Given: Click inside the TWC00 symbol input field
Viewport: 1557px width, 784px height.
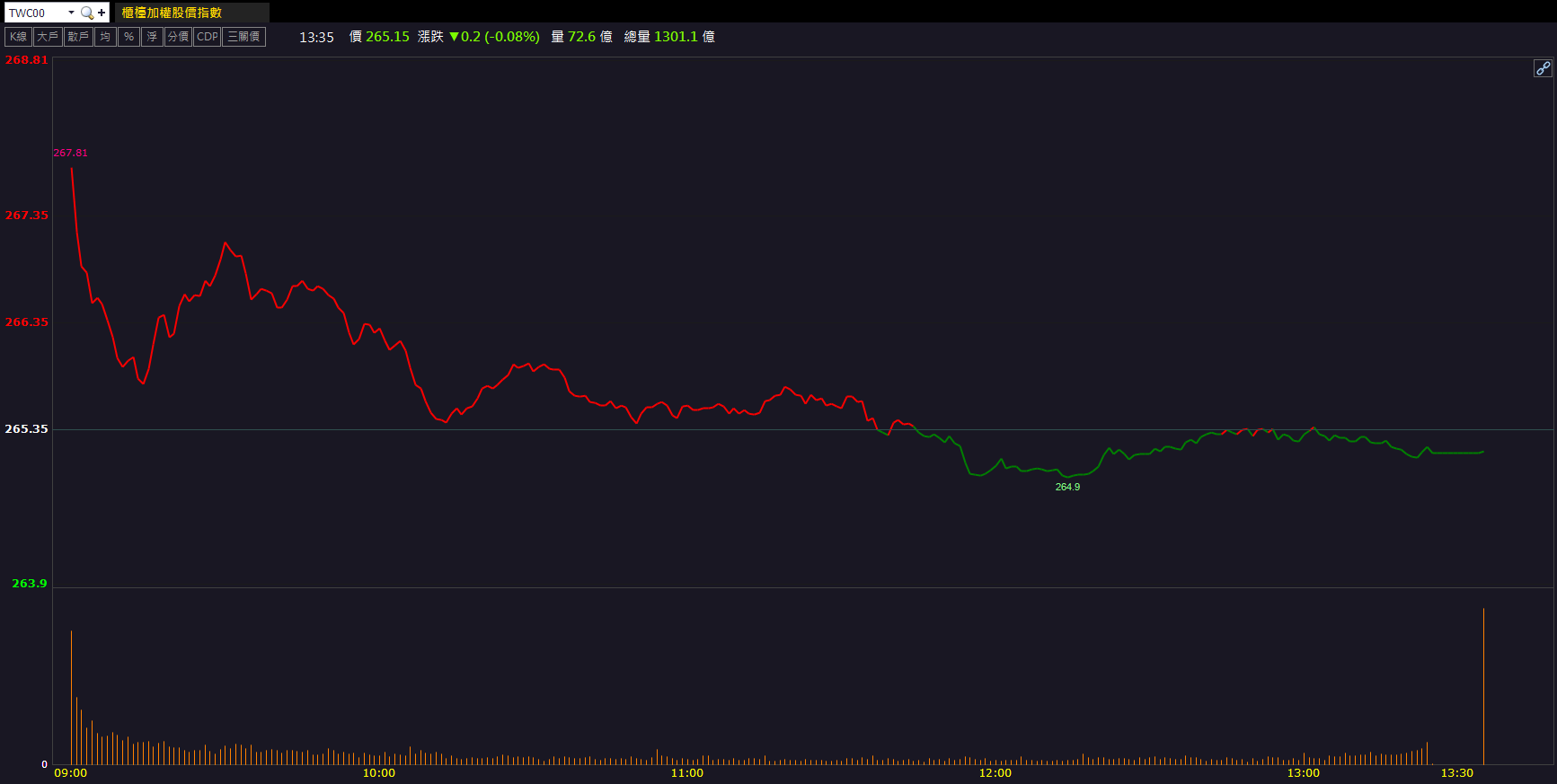Looking at the screenshot, I should tap(36, 13).
